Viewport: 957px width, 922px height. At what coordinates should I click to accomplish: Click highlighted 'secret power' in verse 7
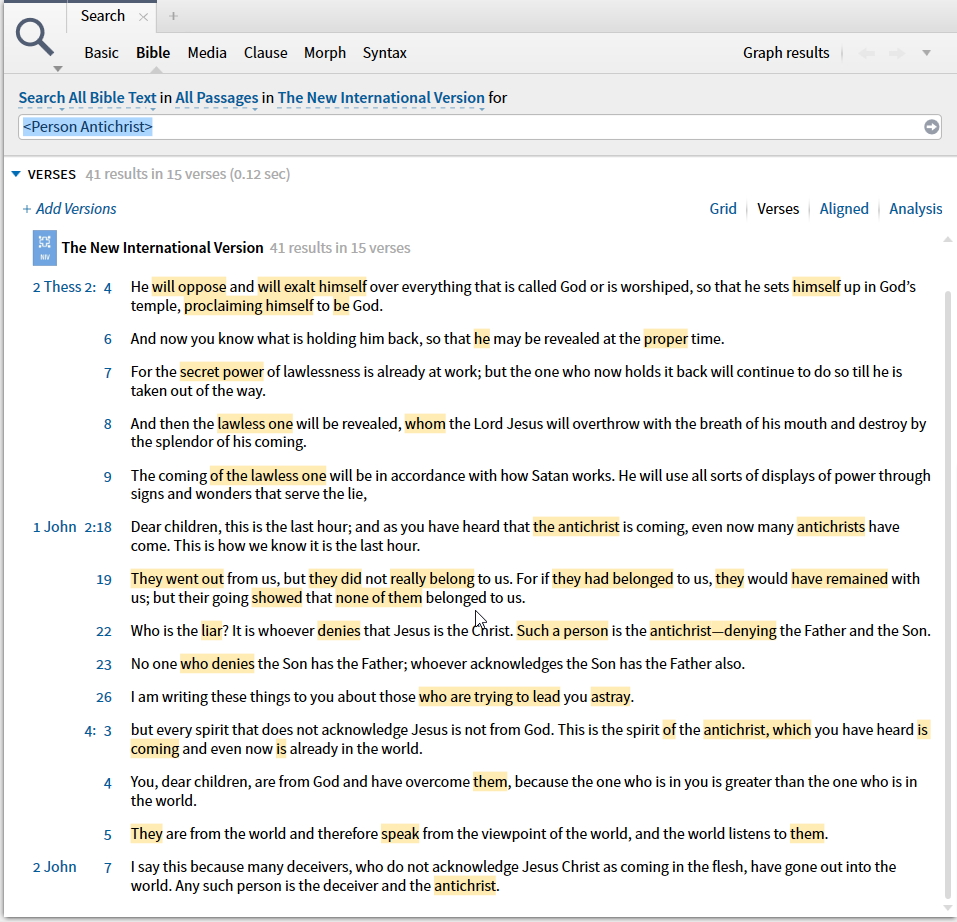point(222,372)
